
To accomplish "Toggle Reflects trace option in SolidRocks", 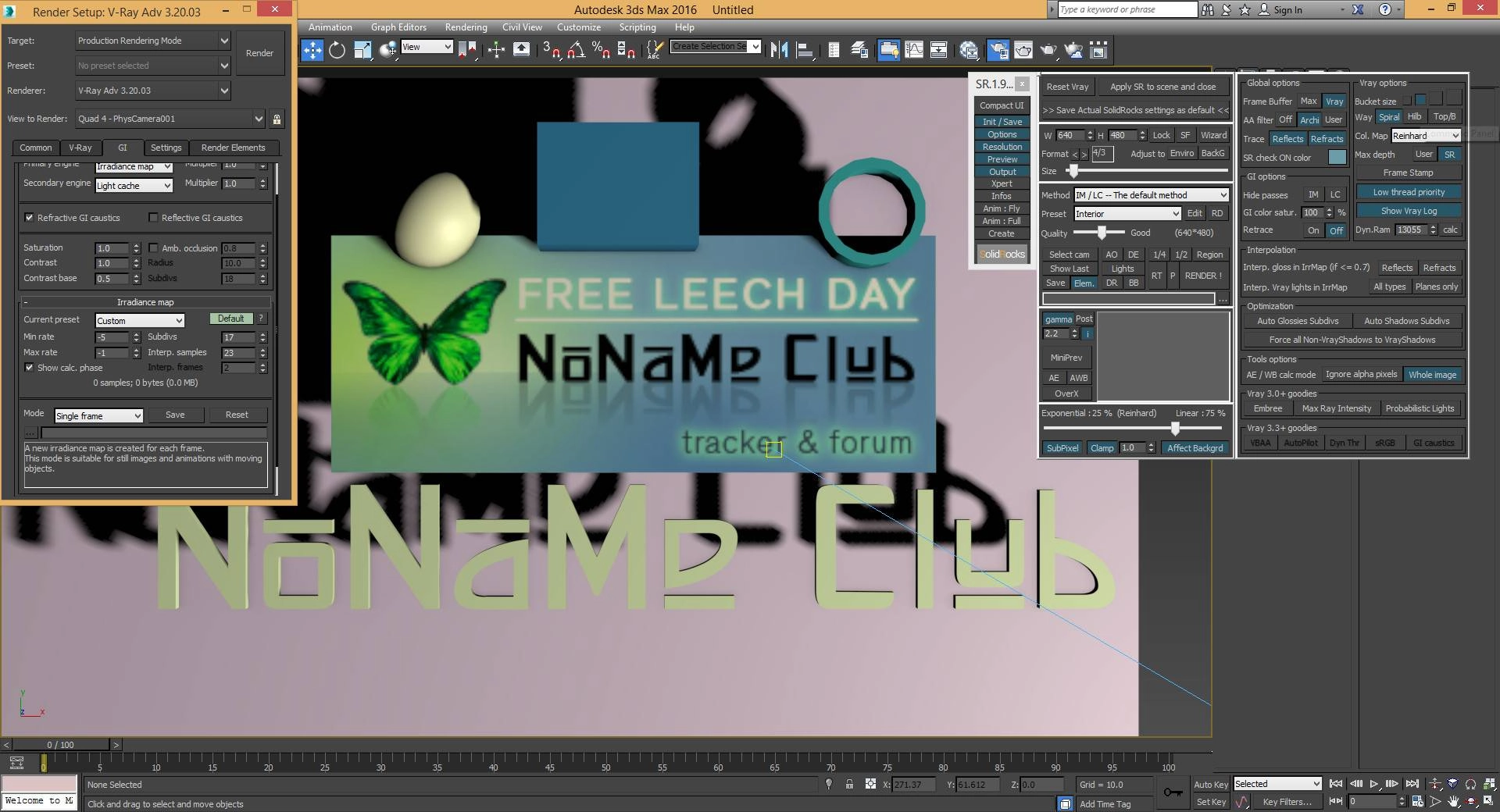I will [x=1287, y=139].
